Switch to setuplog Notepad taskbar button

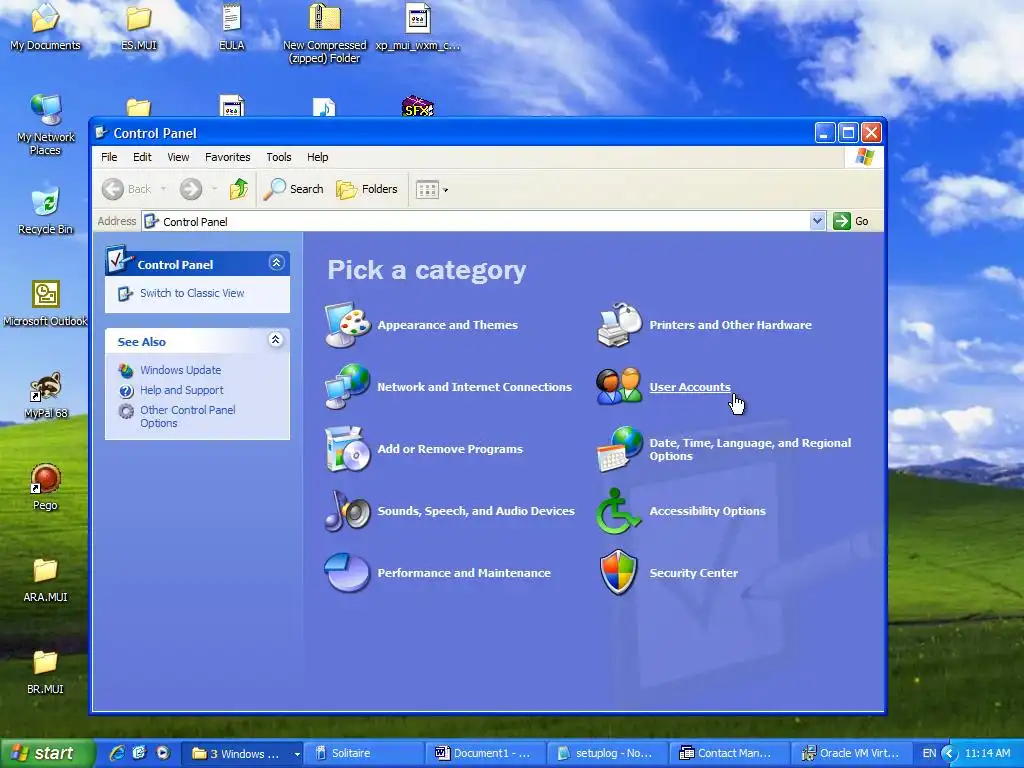tap(607, 754)
